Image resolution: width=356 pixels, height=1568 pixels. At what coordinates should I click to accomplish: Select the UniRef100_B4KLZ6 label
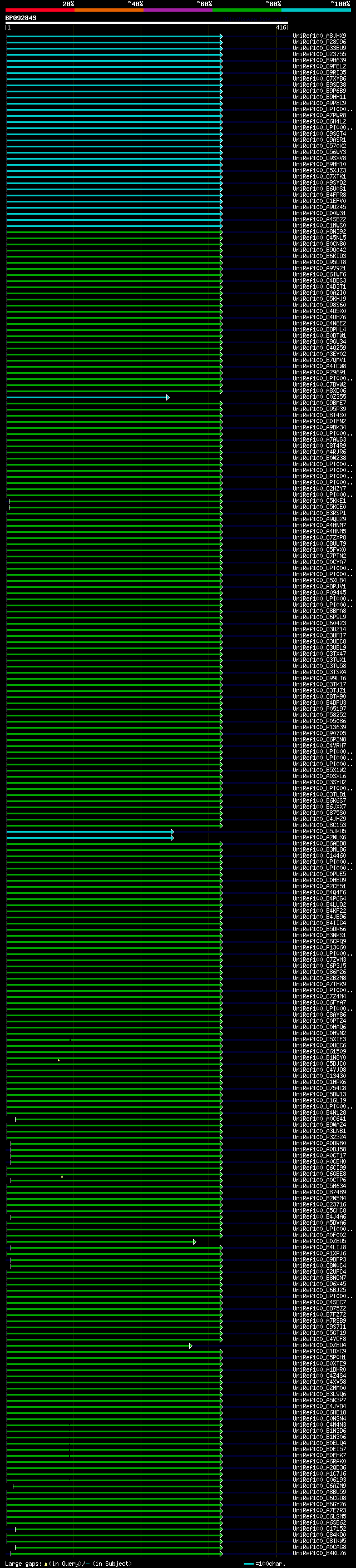click(319, 1553)
